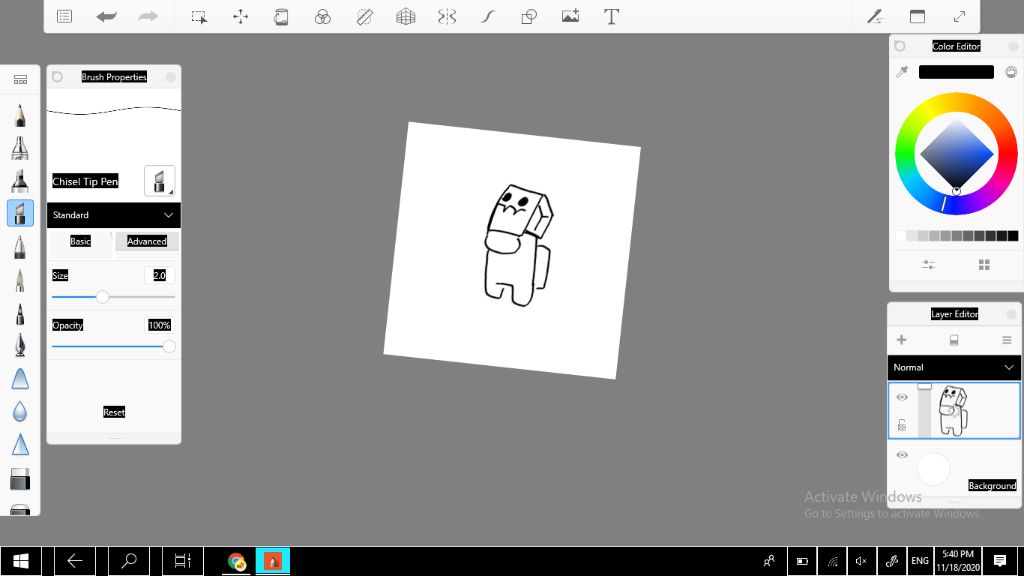Toggle the Brush Properties panel pin circle
Screen dimensions: 1024x576
pos(57,77)
